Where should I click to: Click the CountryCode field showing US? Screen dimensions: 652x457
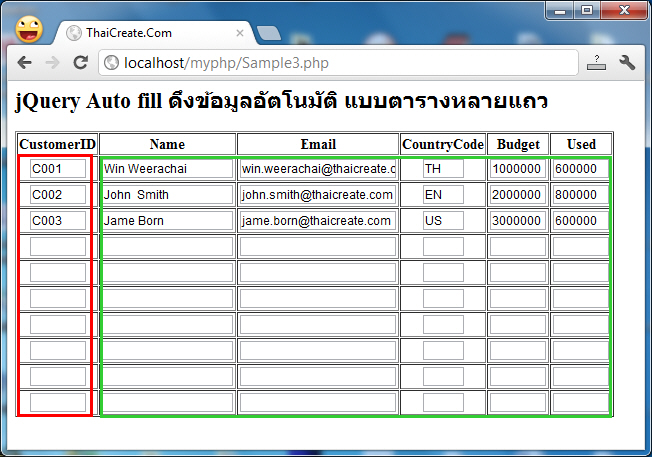point(443,221)
